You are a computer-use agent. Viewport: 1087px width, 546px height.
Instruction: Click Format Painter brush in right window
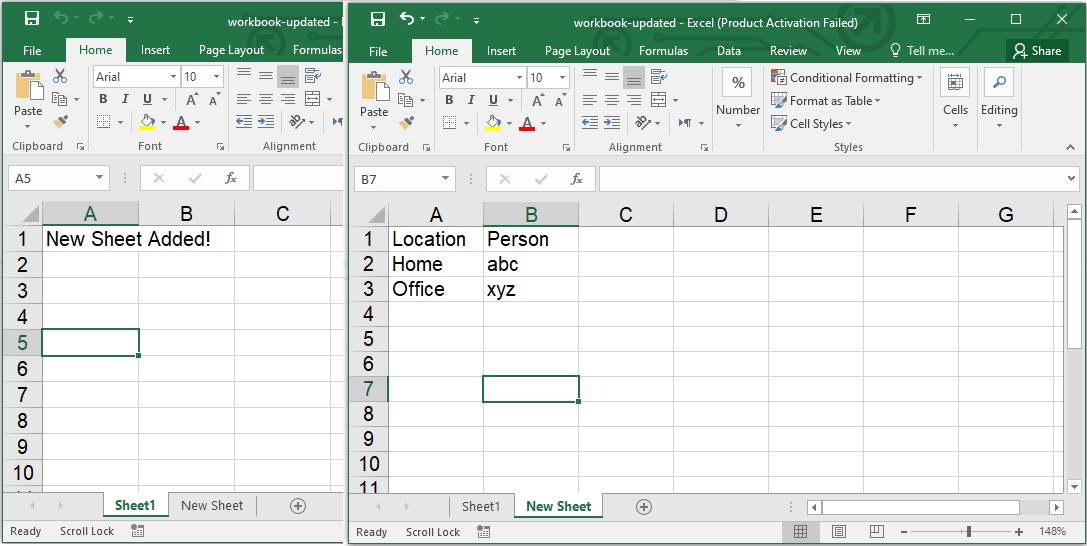coord(406,122)
